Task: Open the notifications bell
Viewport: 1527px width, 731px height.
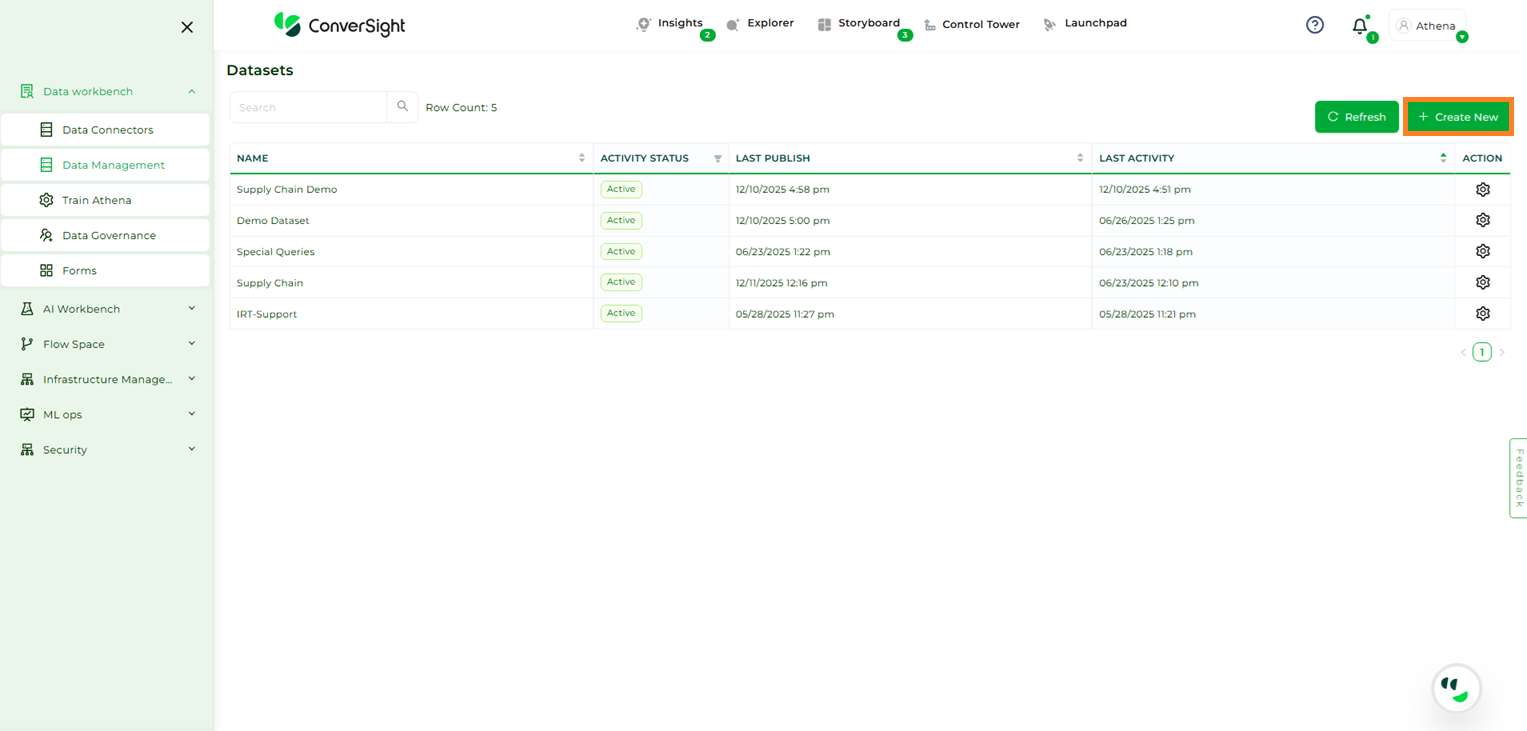Action: point(1360,26)
